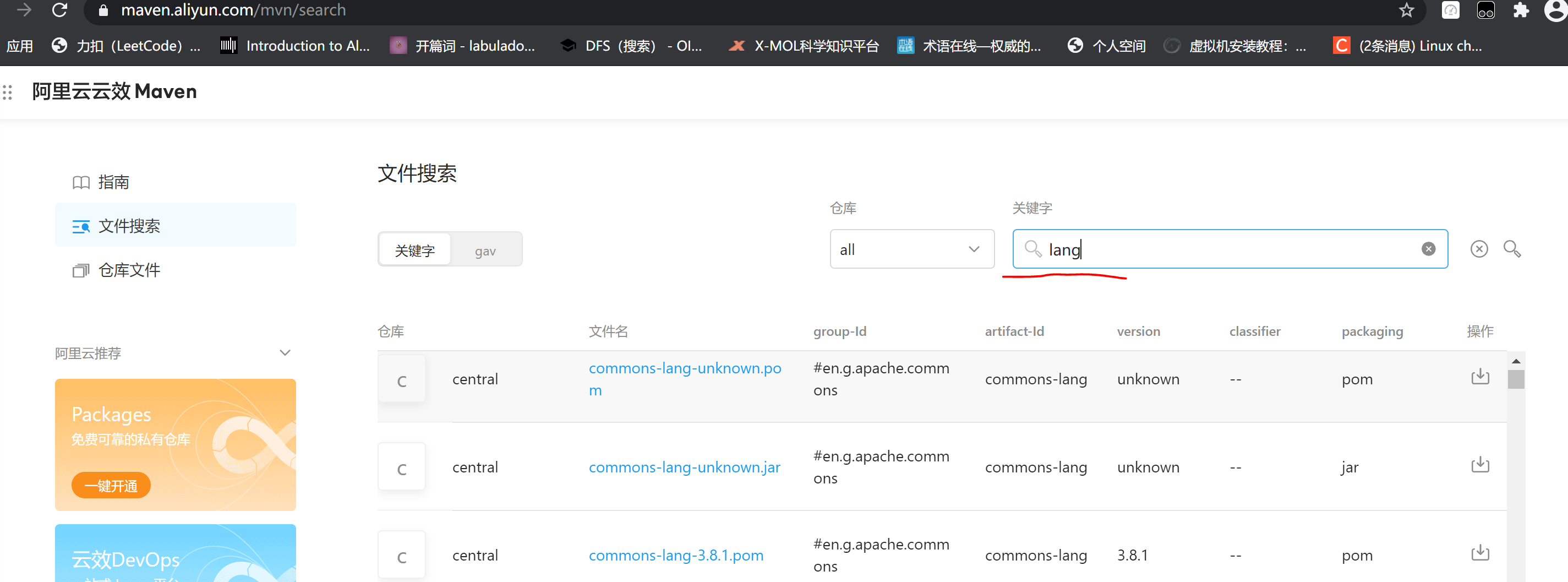Screen dimensions: 1568x582
Task: Click the 文件名 column header
Action: [x=608, y=331]
